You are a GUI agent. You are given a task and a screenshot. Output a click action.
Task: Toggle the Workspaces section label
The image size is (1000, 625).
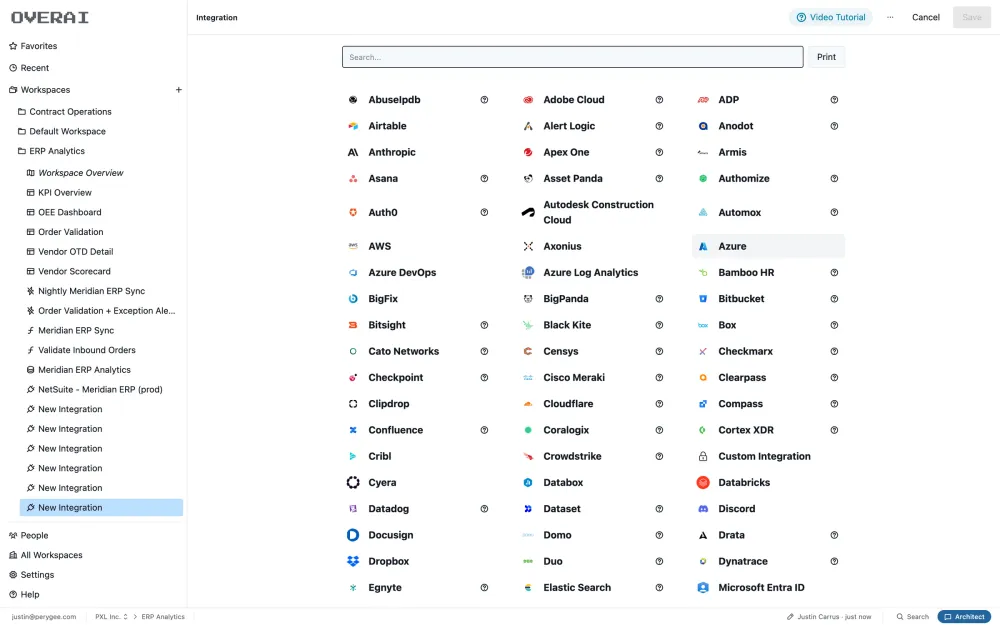45,90
